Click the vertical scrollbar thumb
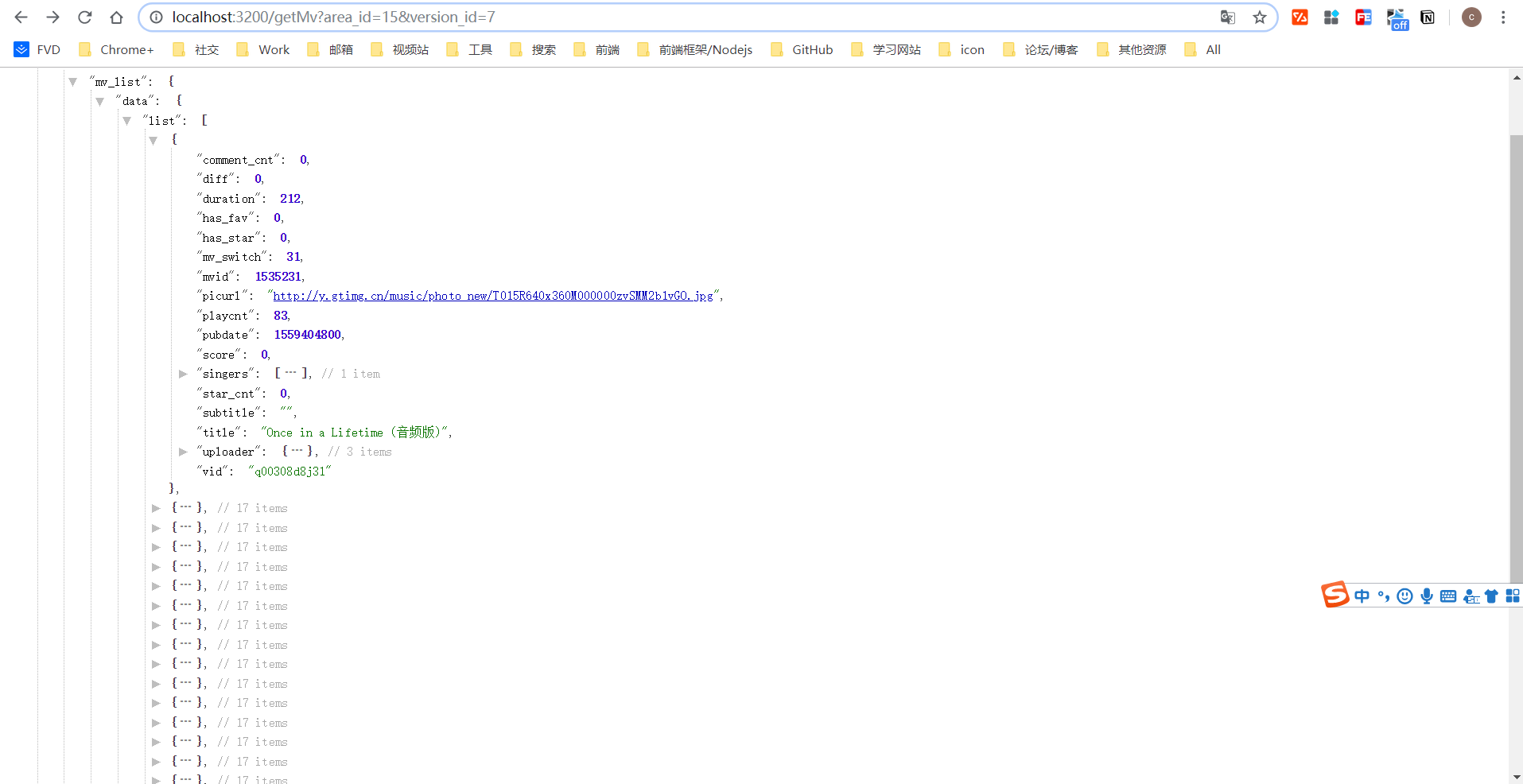 (x=1516, y=358)
